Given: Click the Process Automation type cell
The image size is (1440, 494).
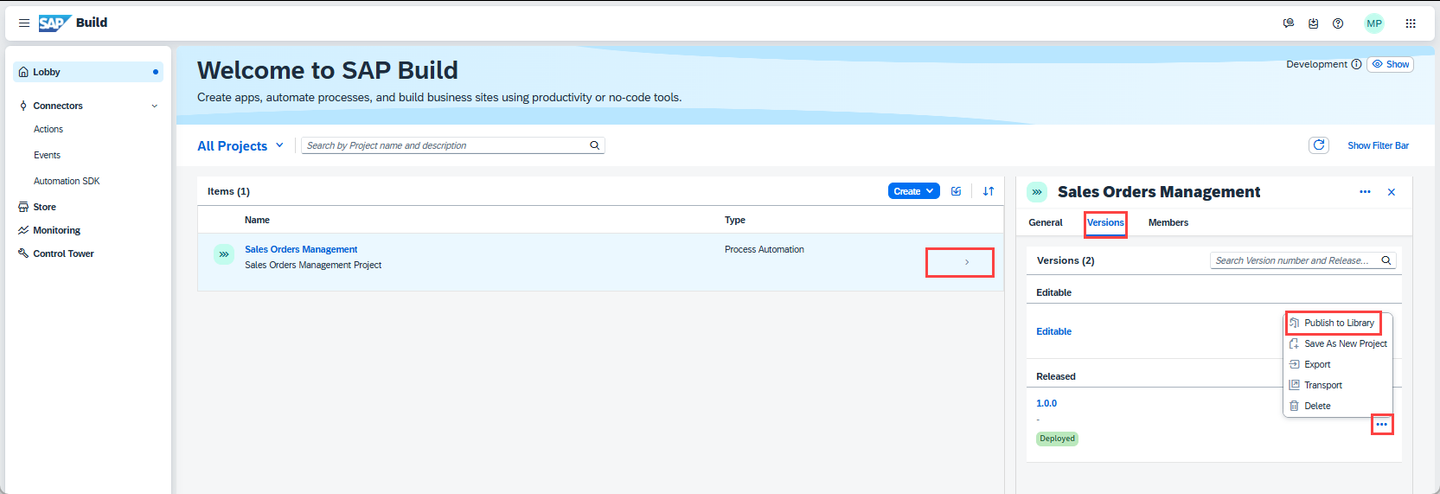Looking at the screenshot, I should click(x=764, y=249).
